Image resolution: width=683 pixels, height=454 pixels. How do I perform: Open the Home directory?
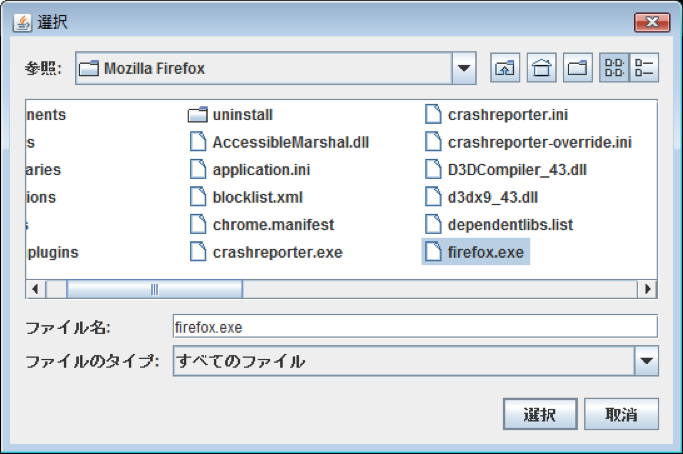541,68
